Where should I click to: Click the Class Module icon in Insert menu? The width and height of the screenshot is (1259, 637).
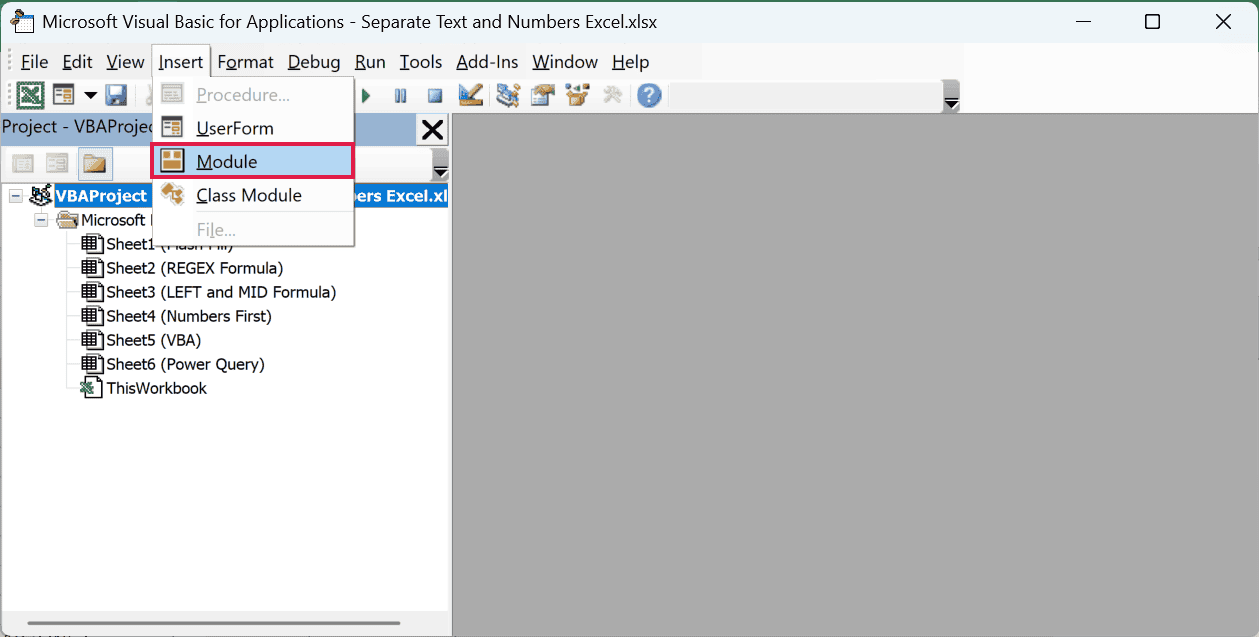point(173,194)
